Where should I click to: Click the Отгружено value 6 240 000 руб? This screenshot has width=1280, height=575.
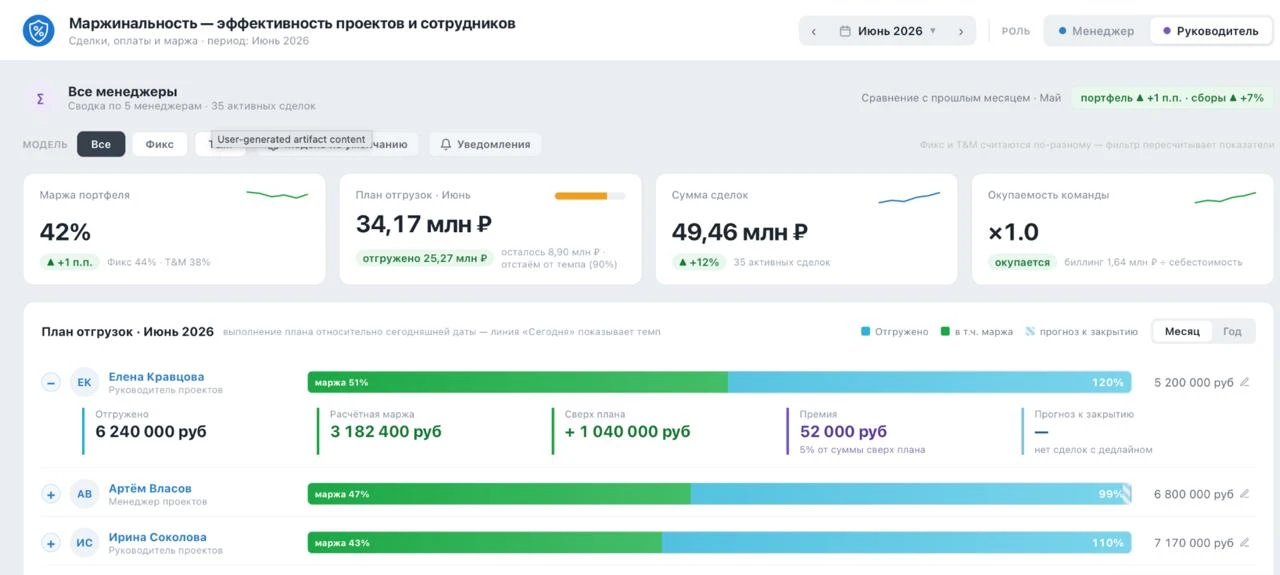pyautogui.click(x=151, y=432)
